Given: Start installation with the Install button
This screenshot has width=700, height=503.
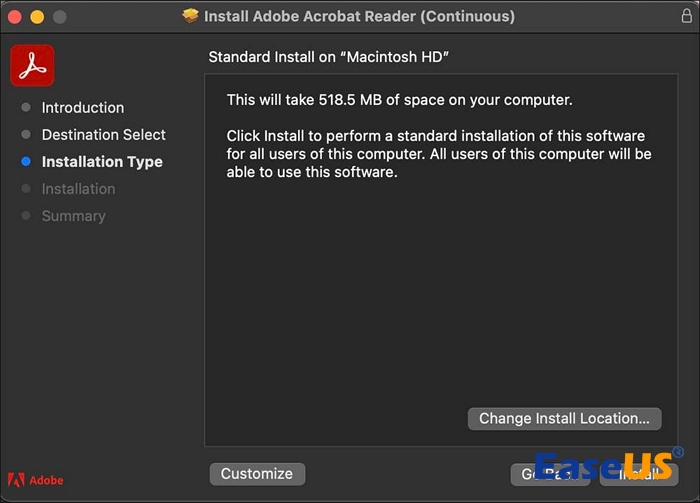Looking at the screenshot, I should coord(638,474).
